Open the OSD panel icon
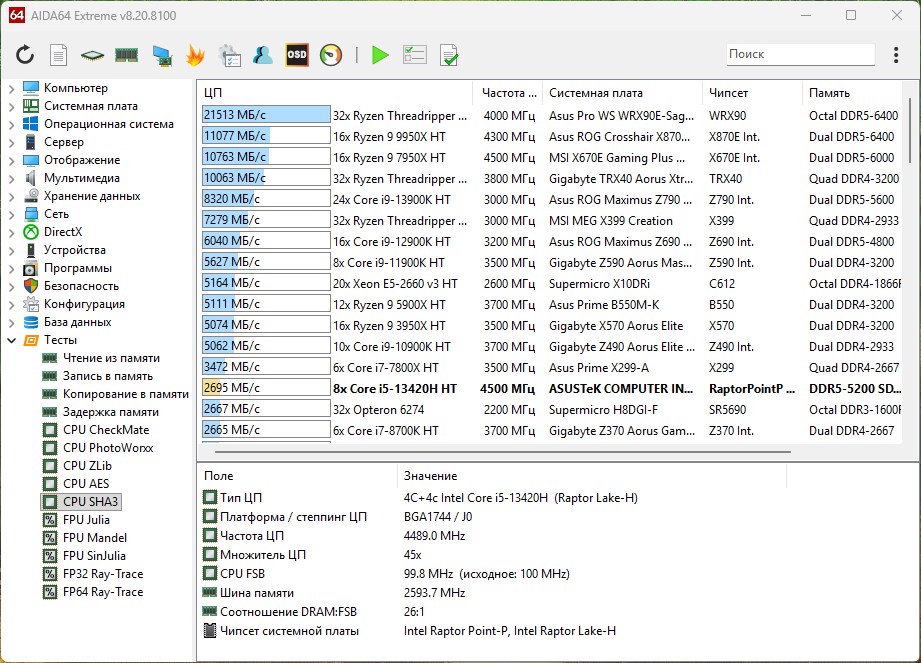Screen dimensions: 921x663 (297, 55)
